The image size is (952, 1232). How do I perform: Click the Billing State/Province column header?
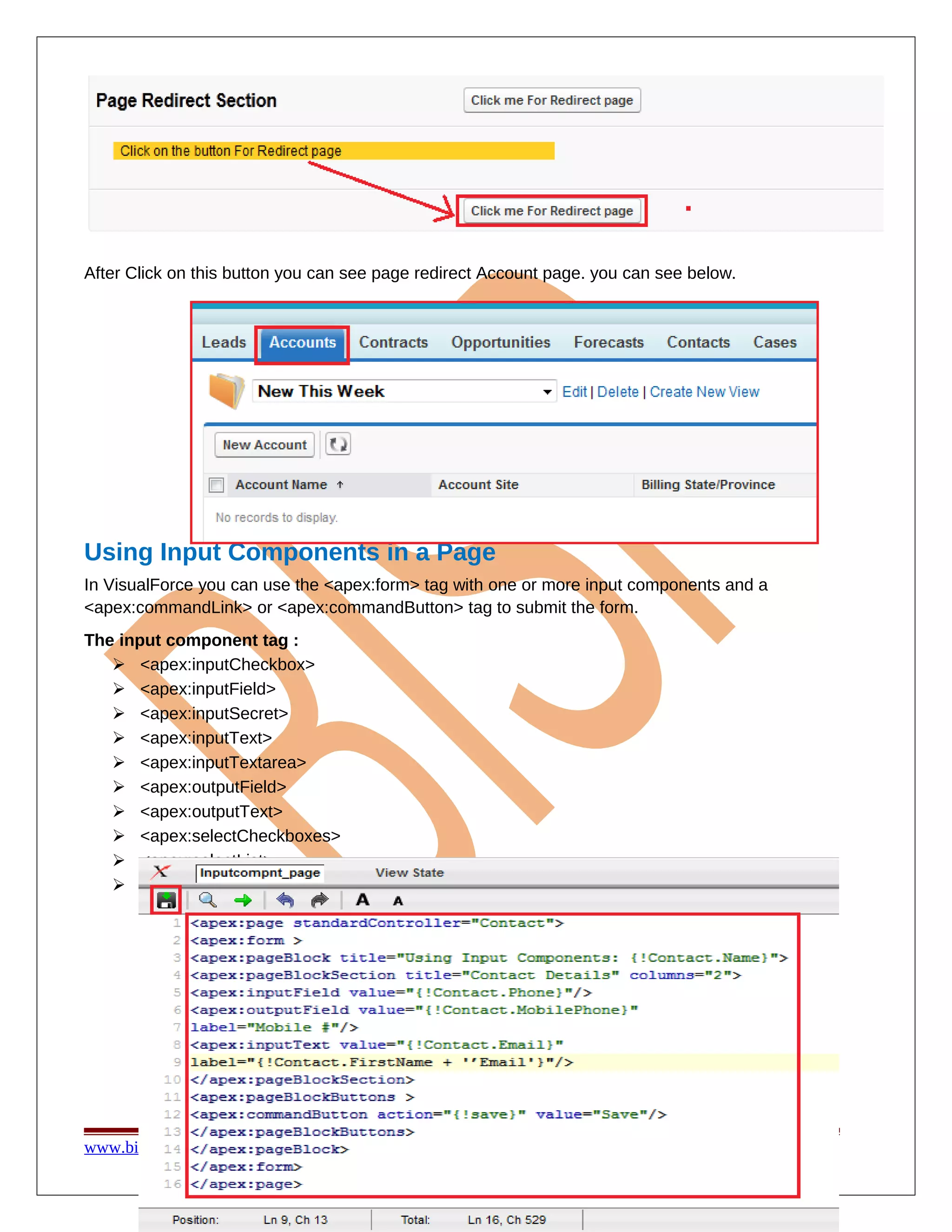coord(708,484)
